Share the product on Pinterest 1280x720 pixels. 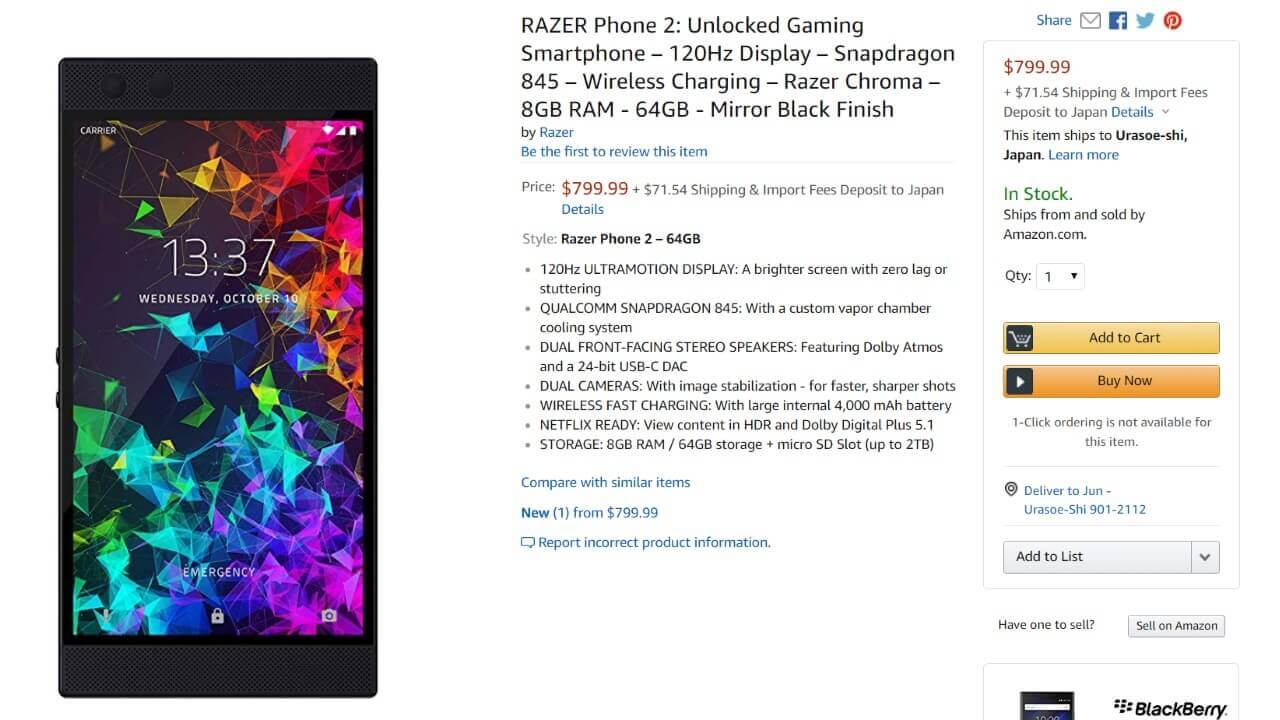coord(1172,20)
